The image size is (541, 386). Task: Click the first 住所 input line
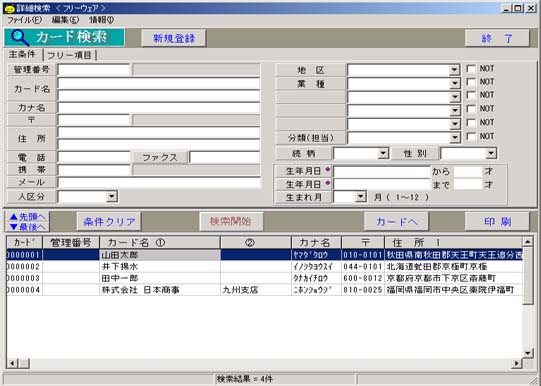pyautogui.click(x=159, y=132)
